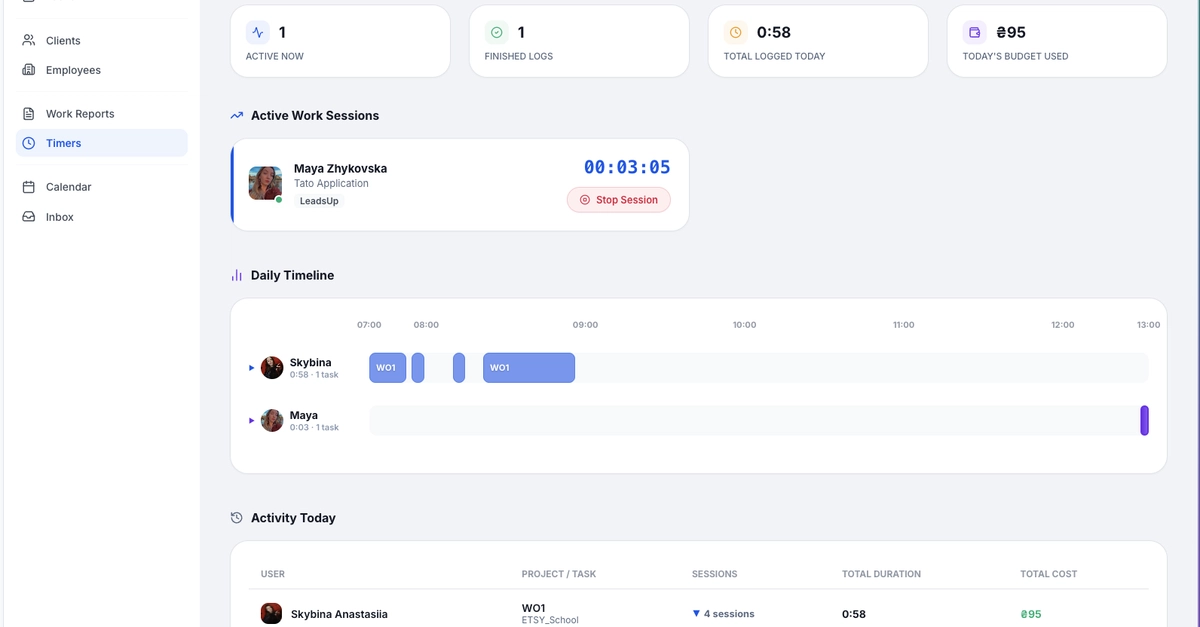
Task: Click the WO1 task in activity table
Action: tap(534, 608)
